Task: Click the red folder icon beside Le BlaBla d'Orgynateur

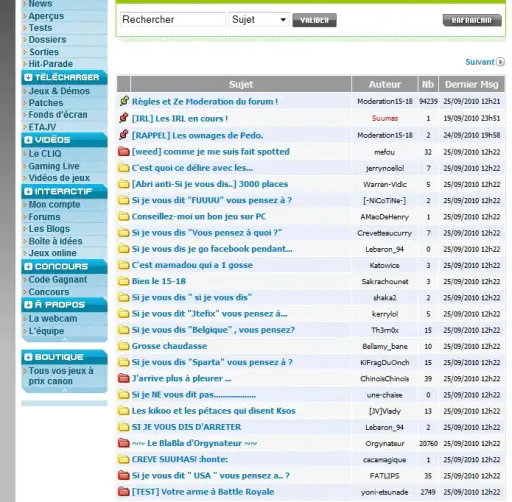Action: tap(124, 443)
